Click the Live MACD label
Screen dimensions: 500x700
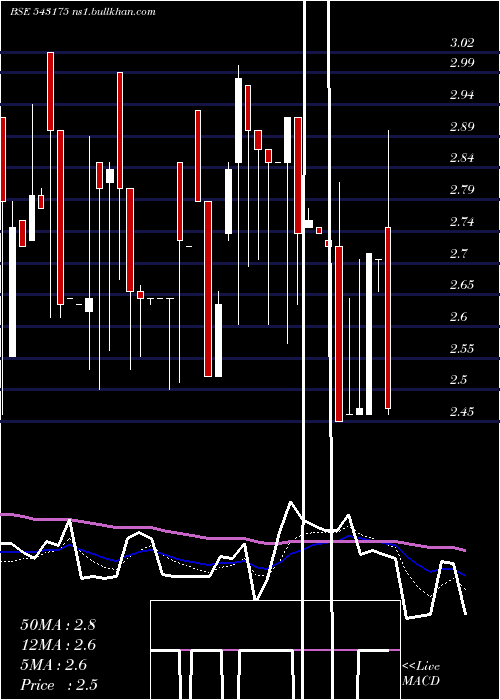[421, 673]
